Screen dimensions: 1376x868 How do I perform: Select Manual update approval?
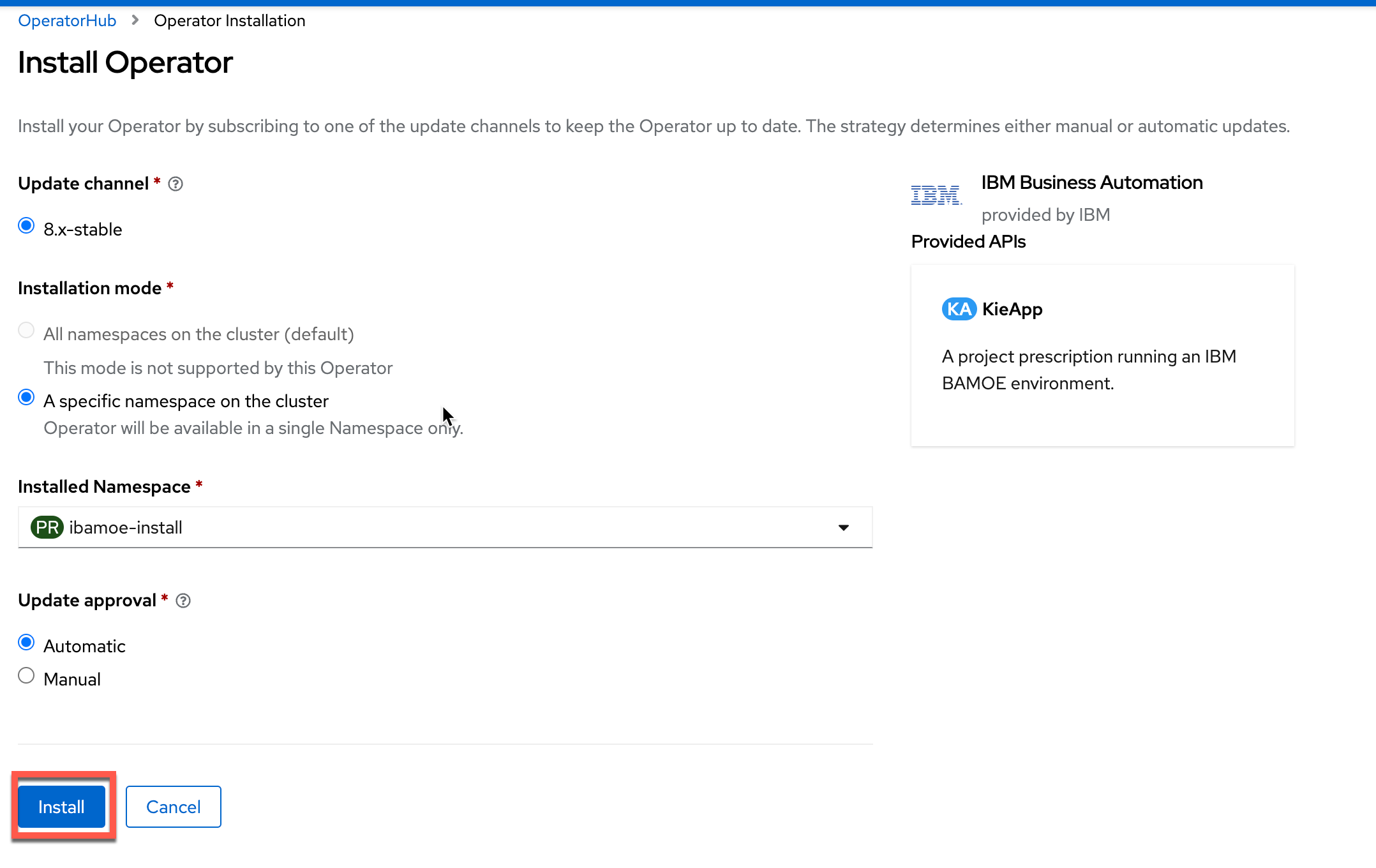pyautogui.click(x=26, y=676)
